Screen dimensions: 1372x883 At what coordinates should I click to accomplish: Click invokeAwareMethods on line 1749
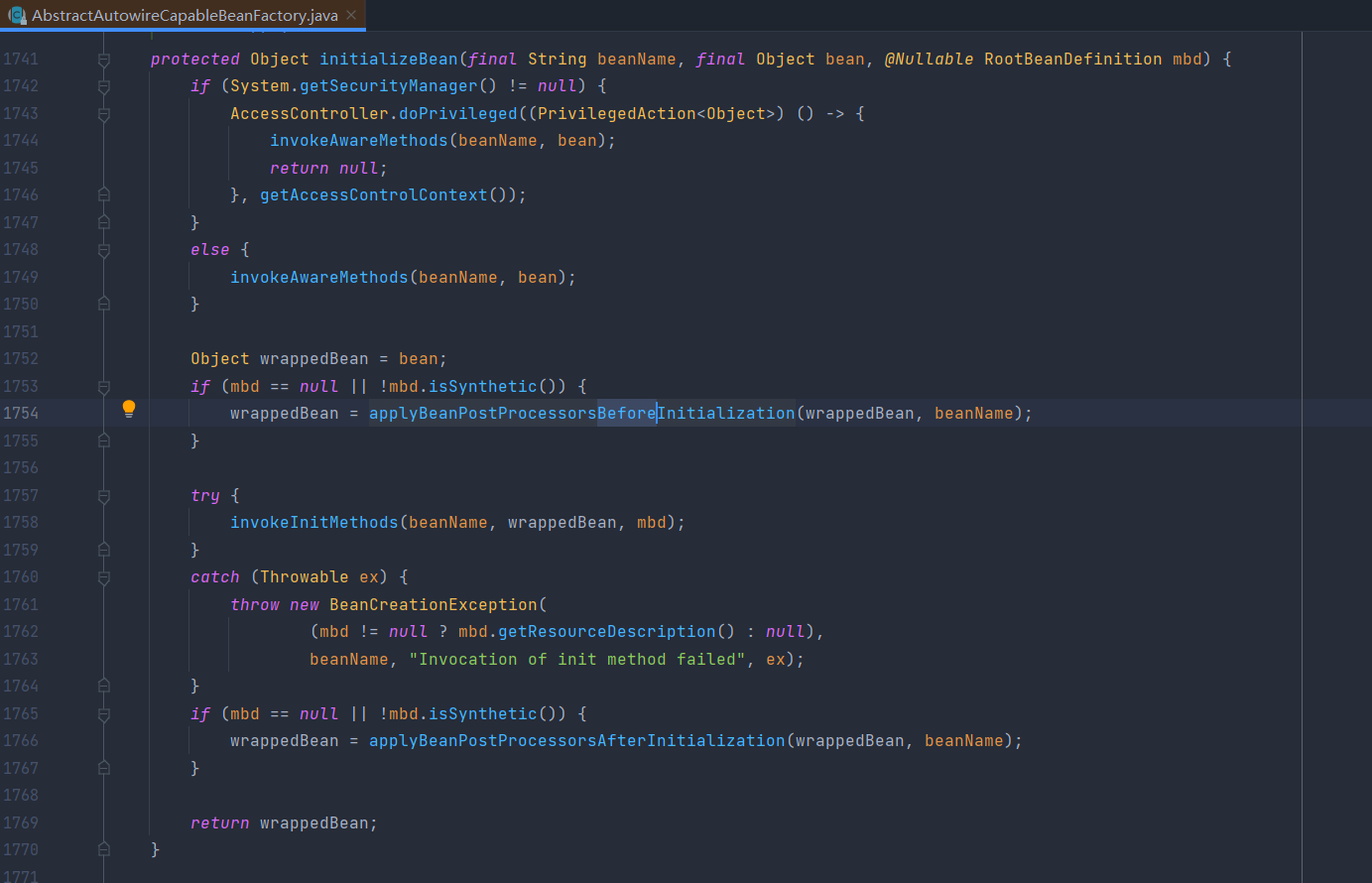[x=319, y=278]
